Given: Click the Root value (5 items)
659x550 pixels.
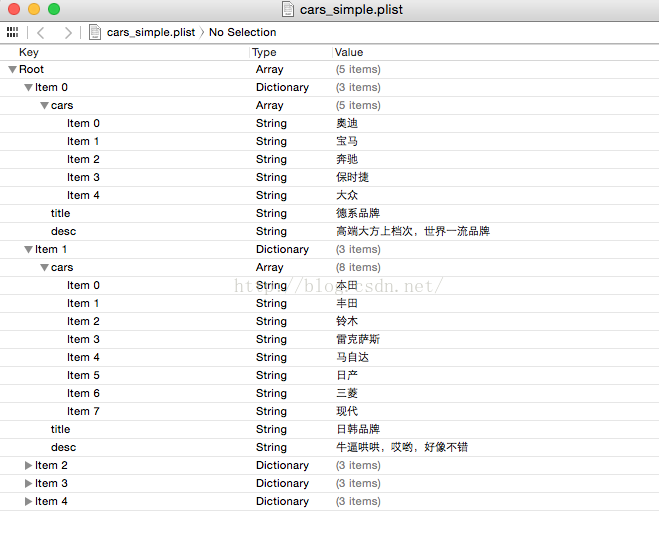Looking at the screenshot, I should click(358, 69).
